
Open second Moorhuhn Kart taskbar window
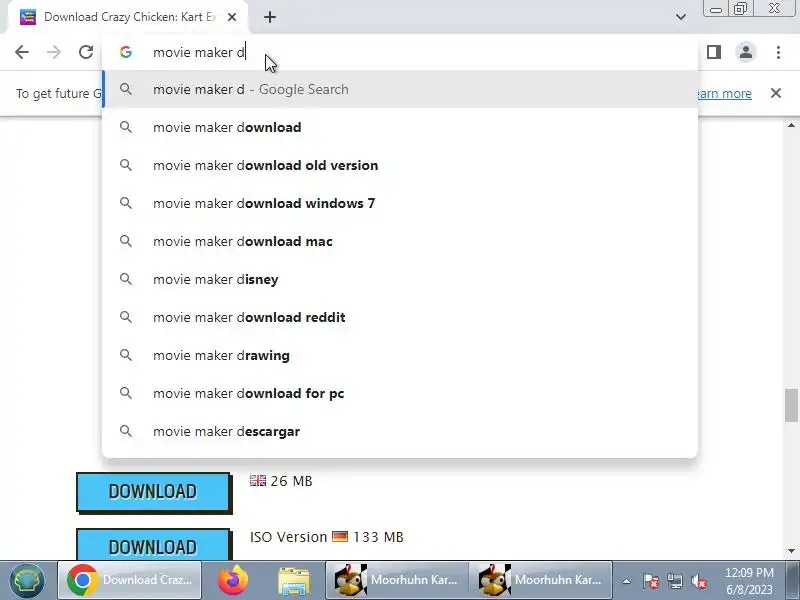coord(541,580)
